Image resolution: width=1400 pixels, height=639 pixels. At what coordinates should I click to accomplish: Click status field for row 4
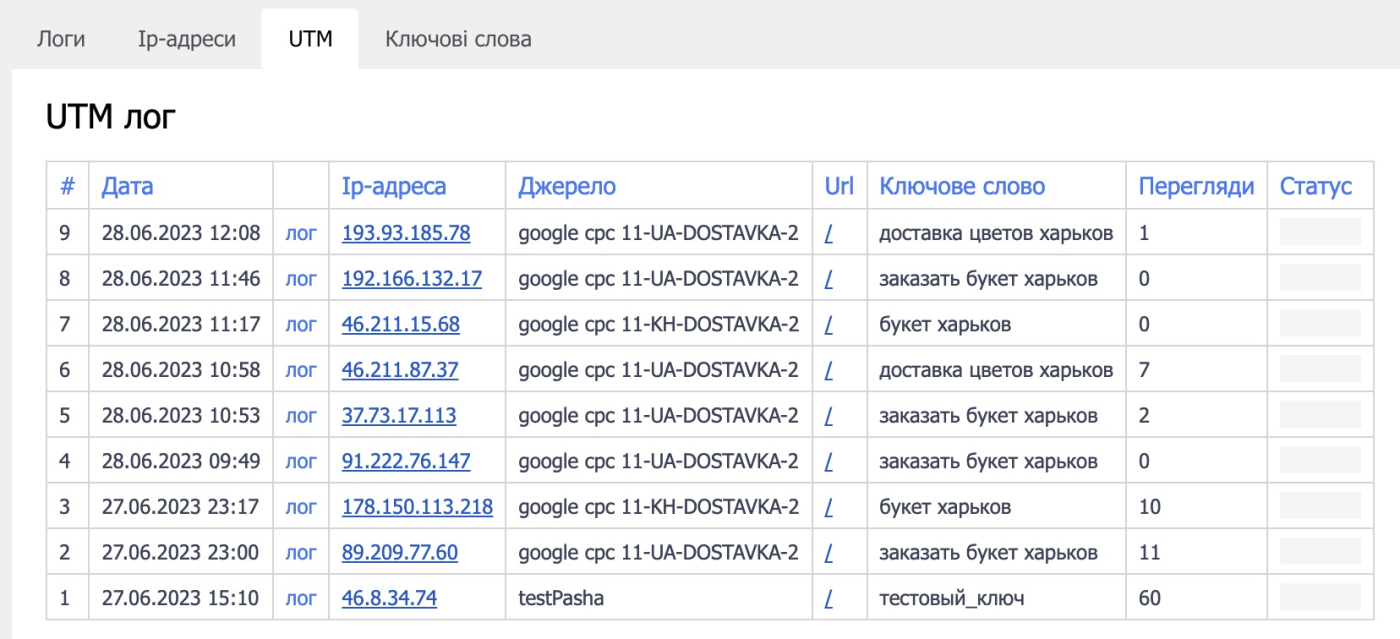1320,461
